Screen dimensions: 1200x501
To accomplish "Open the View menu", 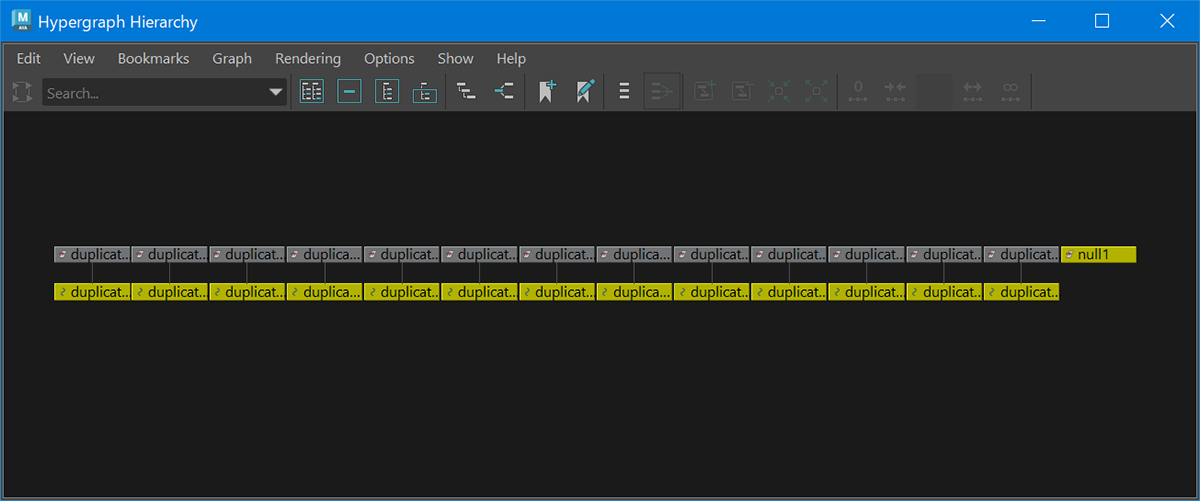I will click(79, 59).
